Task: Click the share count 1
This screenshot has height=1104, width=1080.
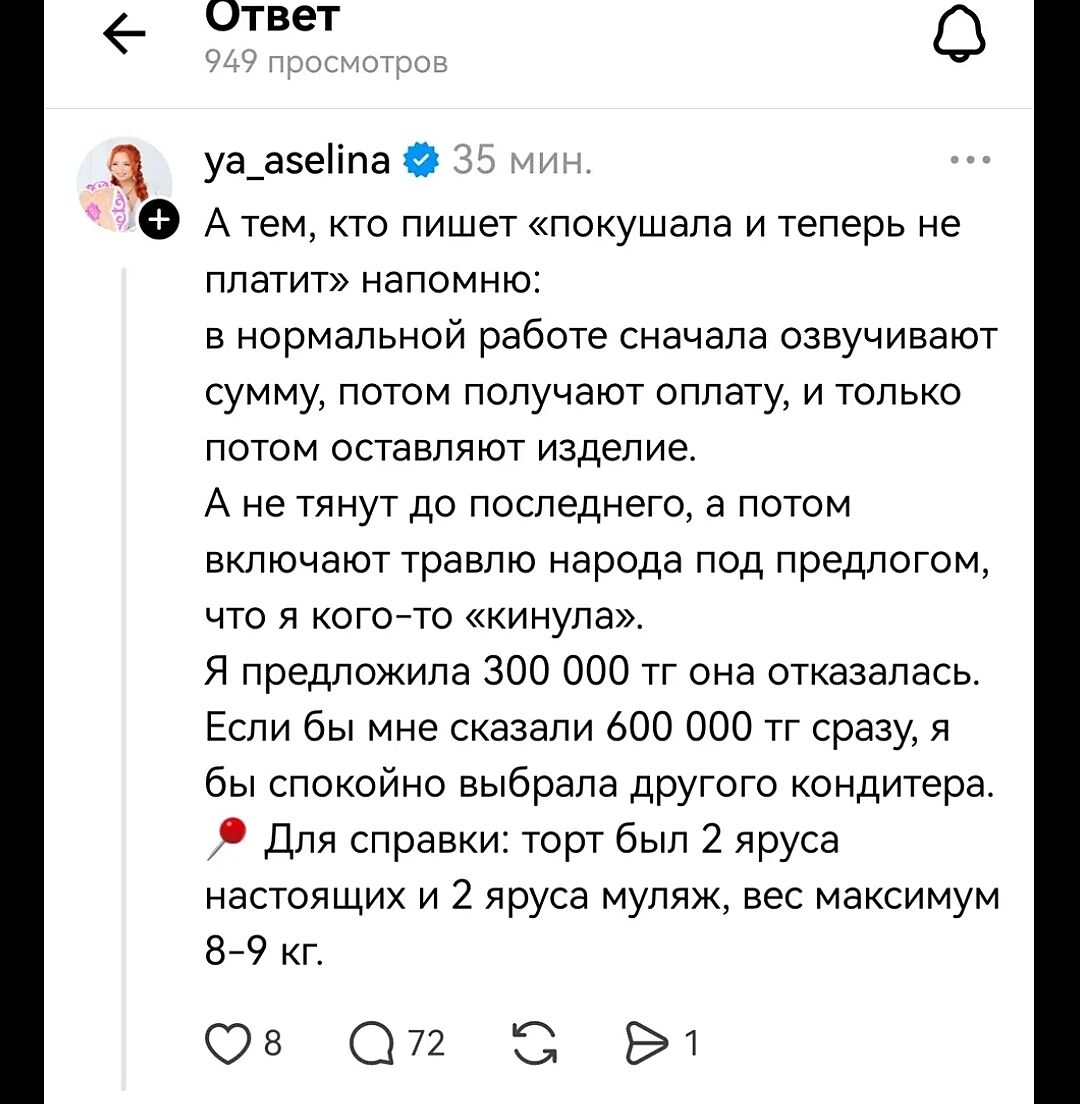Action: (x=690, y=1044)
